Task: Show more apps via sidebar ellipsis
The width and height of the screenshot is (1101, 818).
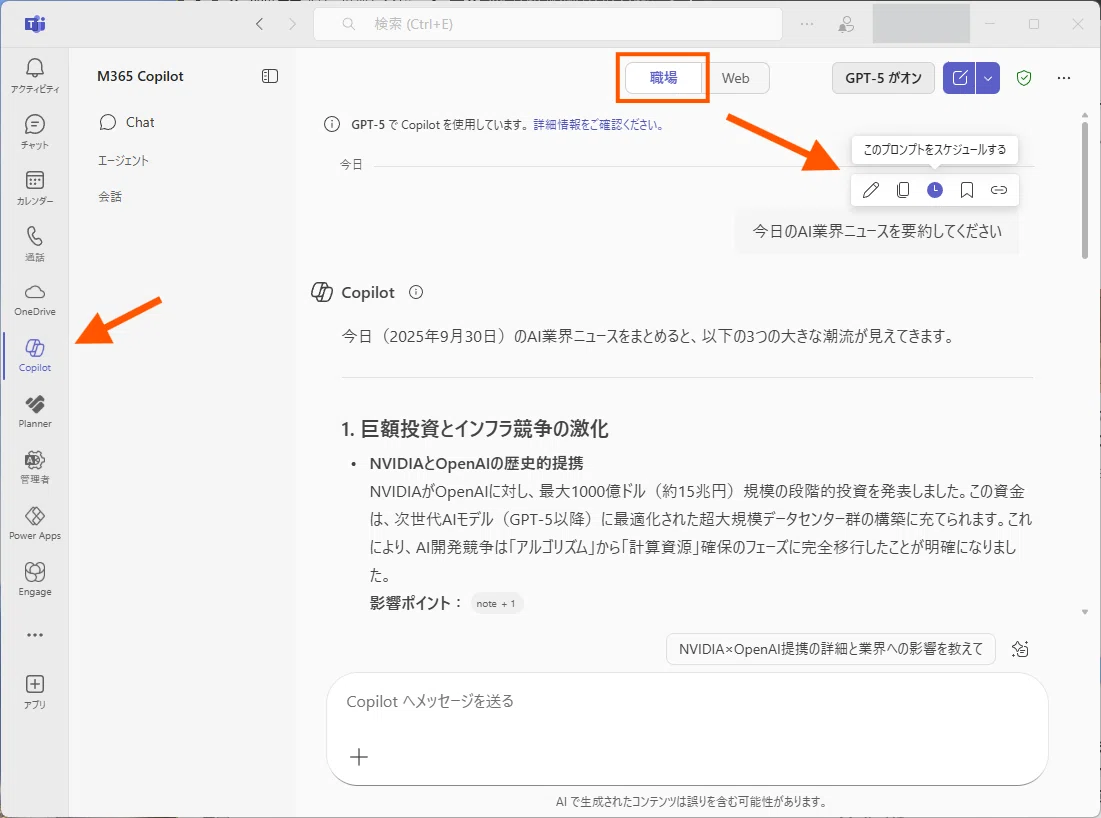Action: coord(34,635)
